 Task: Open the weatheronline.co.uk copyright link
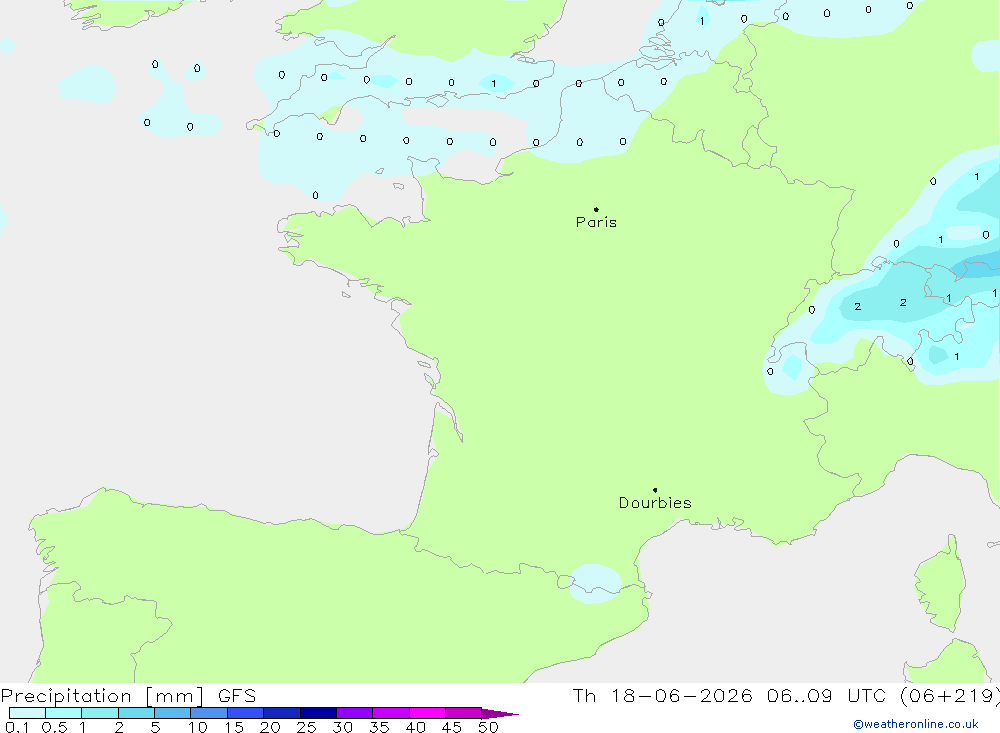point(916,724)
